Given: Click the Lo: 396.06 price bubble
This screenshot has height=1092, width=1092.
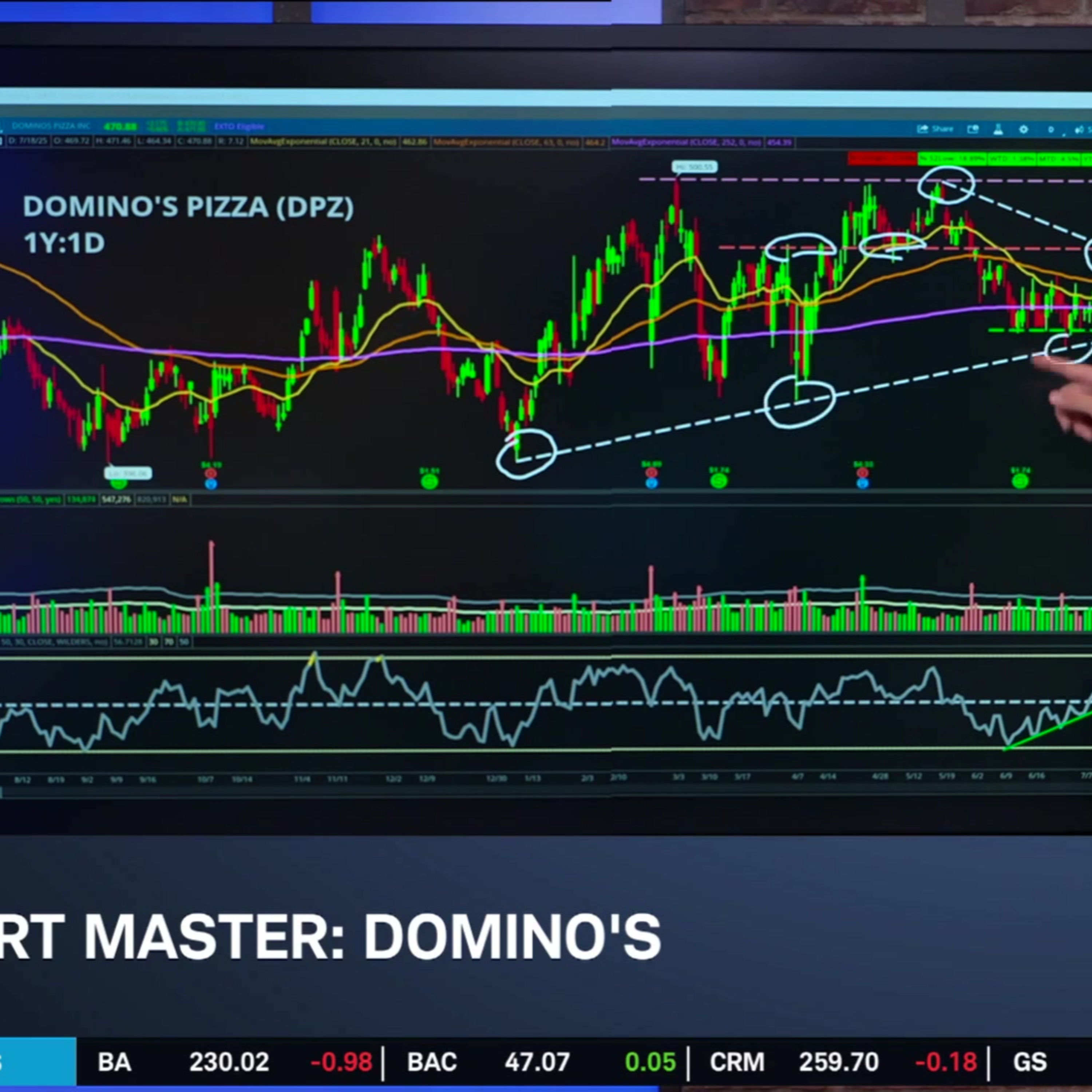Looking at the screenshot, I should tap(128, 473).
